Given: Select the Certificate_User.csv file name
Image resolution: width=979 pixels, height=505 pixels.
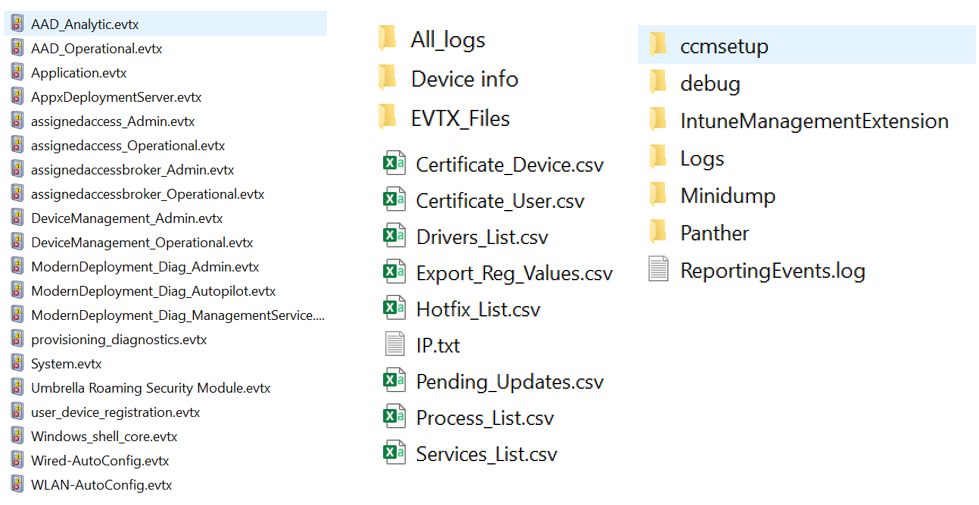Looking at the screenshot, I should (500, 201).
